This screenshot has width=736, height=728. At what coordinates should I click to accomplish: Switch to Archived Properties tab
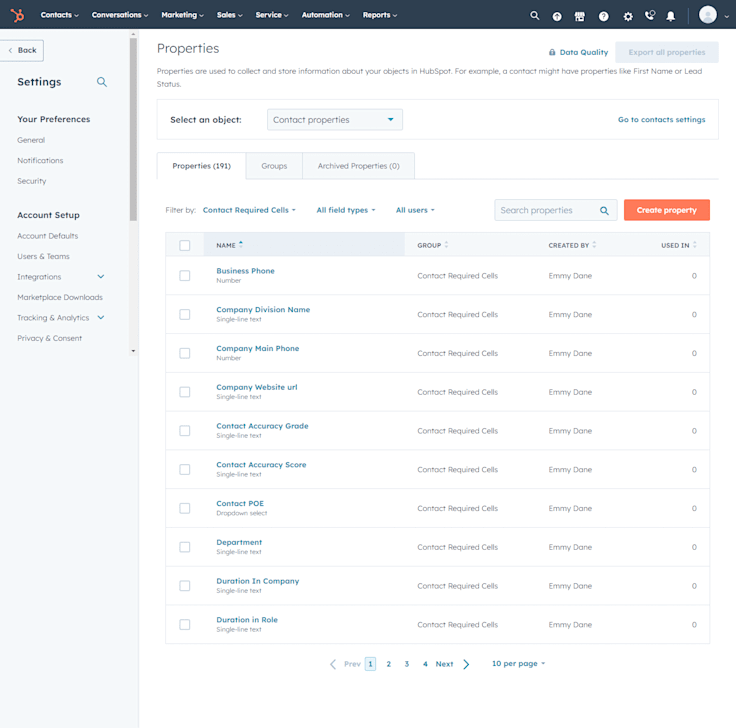click(359, 166)
